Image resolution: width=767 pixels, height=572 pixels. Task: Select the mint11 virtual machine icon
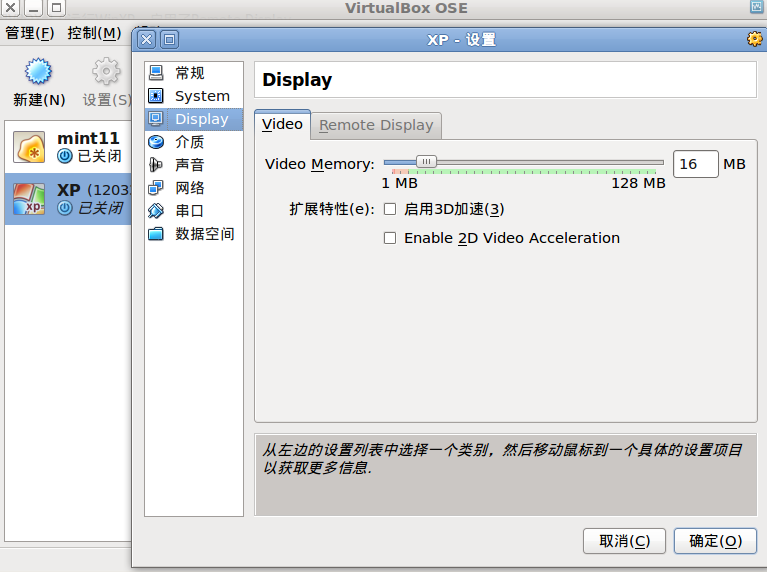pos(29,147)
